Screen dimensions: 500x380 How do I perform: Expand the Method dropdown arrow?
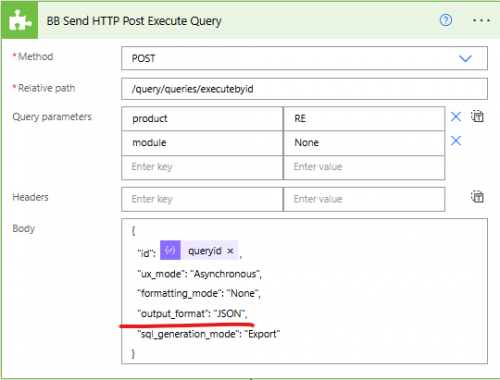click(465, 59)
